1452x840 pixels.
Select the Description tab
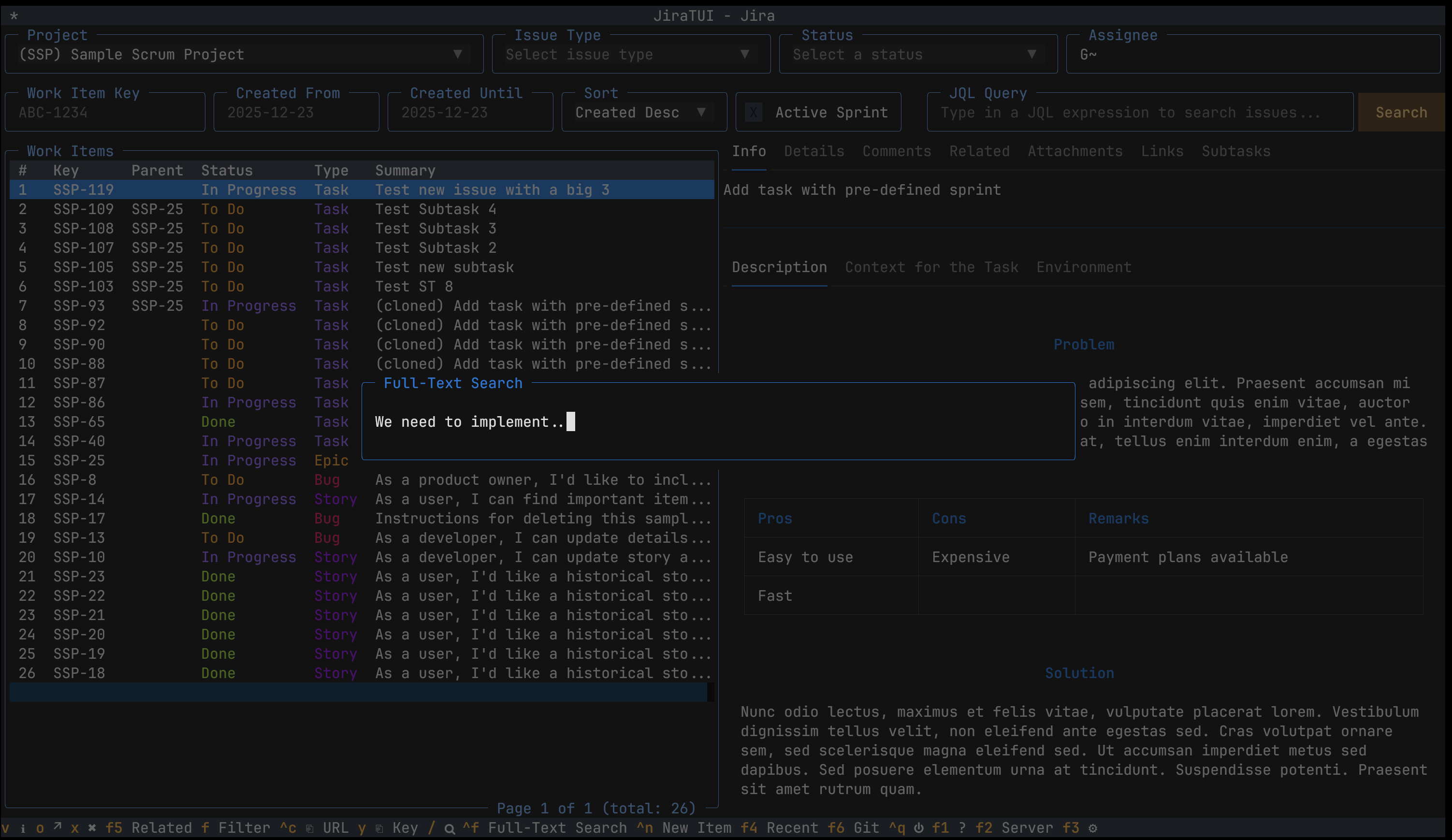(x=779, y=267)
